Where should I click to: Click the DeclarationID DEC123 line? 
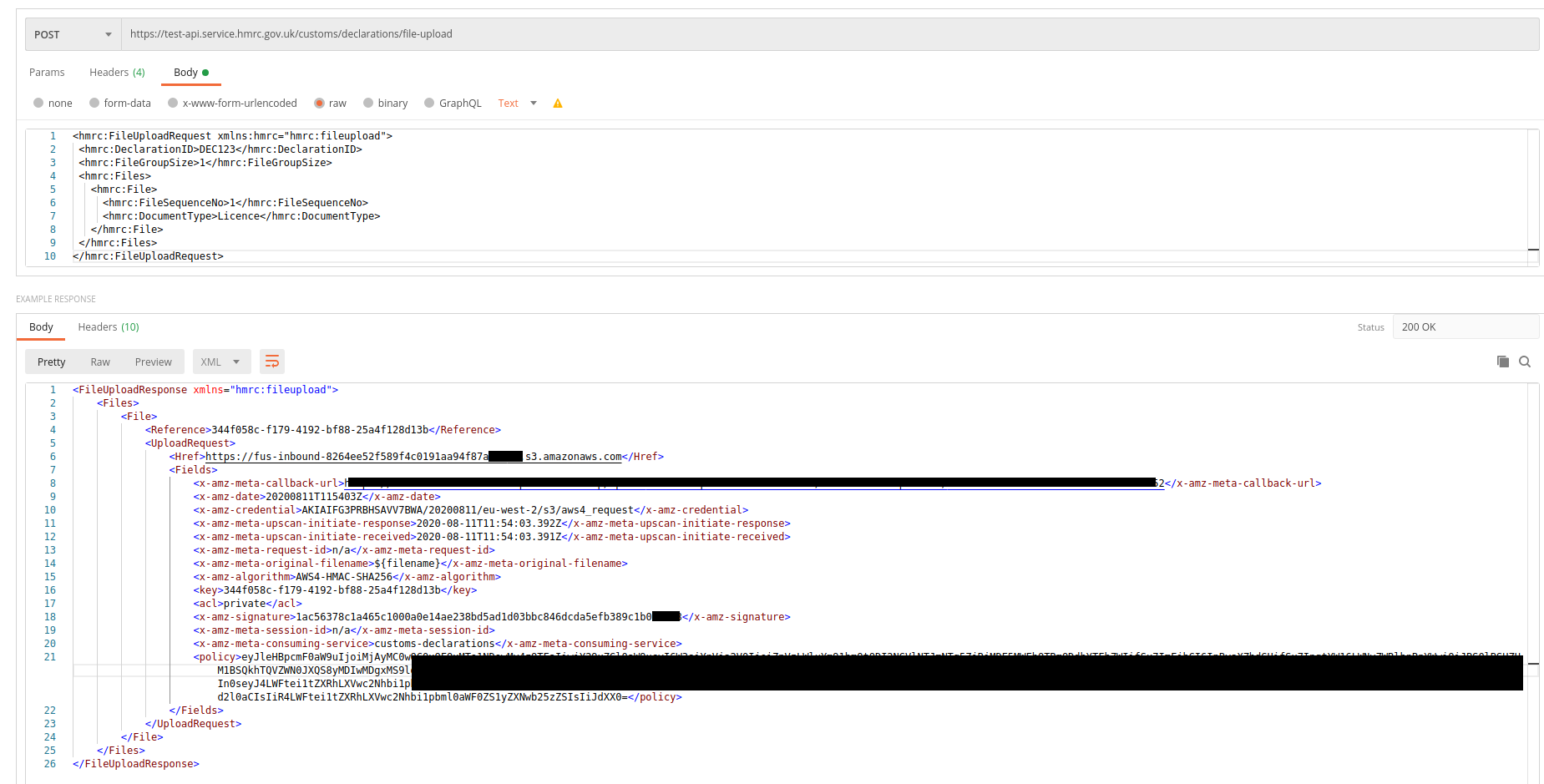pyautogui.click(x=220, y=149)
